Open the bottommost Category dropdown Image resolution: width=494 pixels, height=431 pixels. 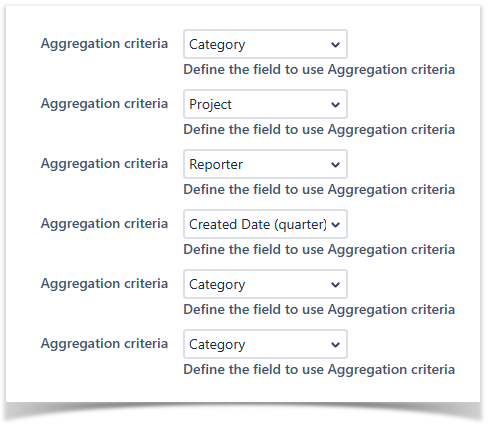click(x=265, y=344)
